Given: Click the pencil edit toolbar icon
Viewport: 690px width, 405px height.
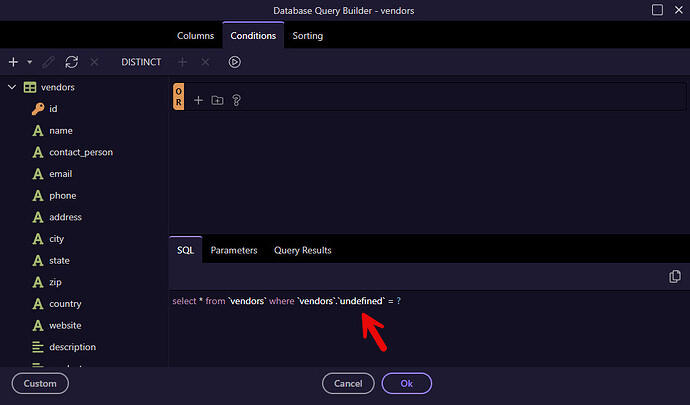Looking at the screenshot, I should coord(48,62).
